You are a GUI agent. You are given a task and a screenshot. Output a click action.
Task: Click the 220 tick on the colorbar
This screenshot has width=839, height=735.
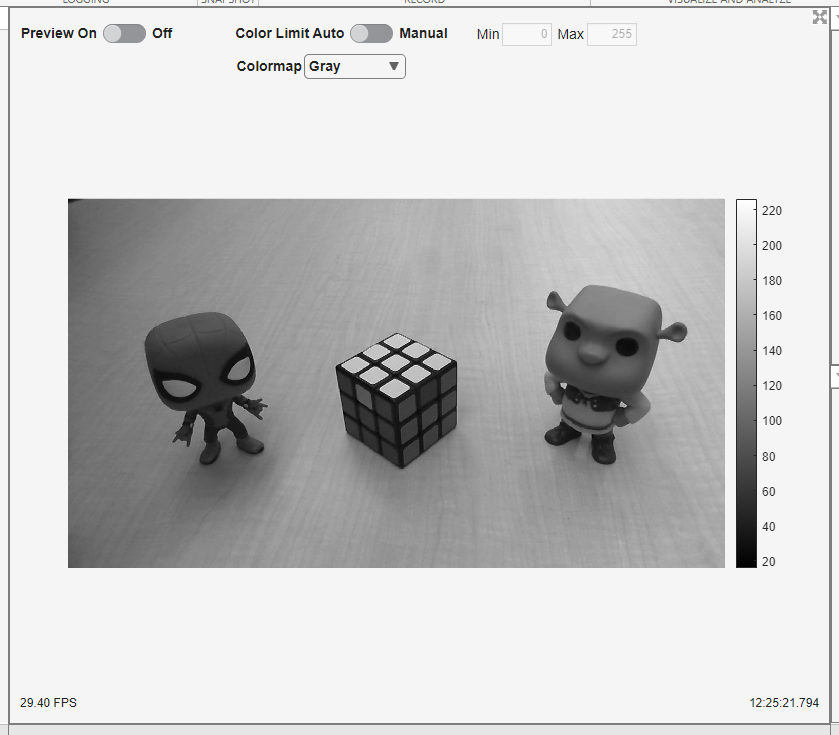coord(771,210)
